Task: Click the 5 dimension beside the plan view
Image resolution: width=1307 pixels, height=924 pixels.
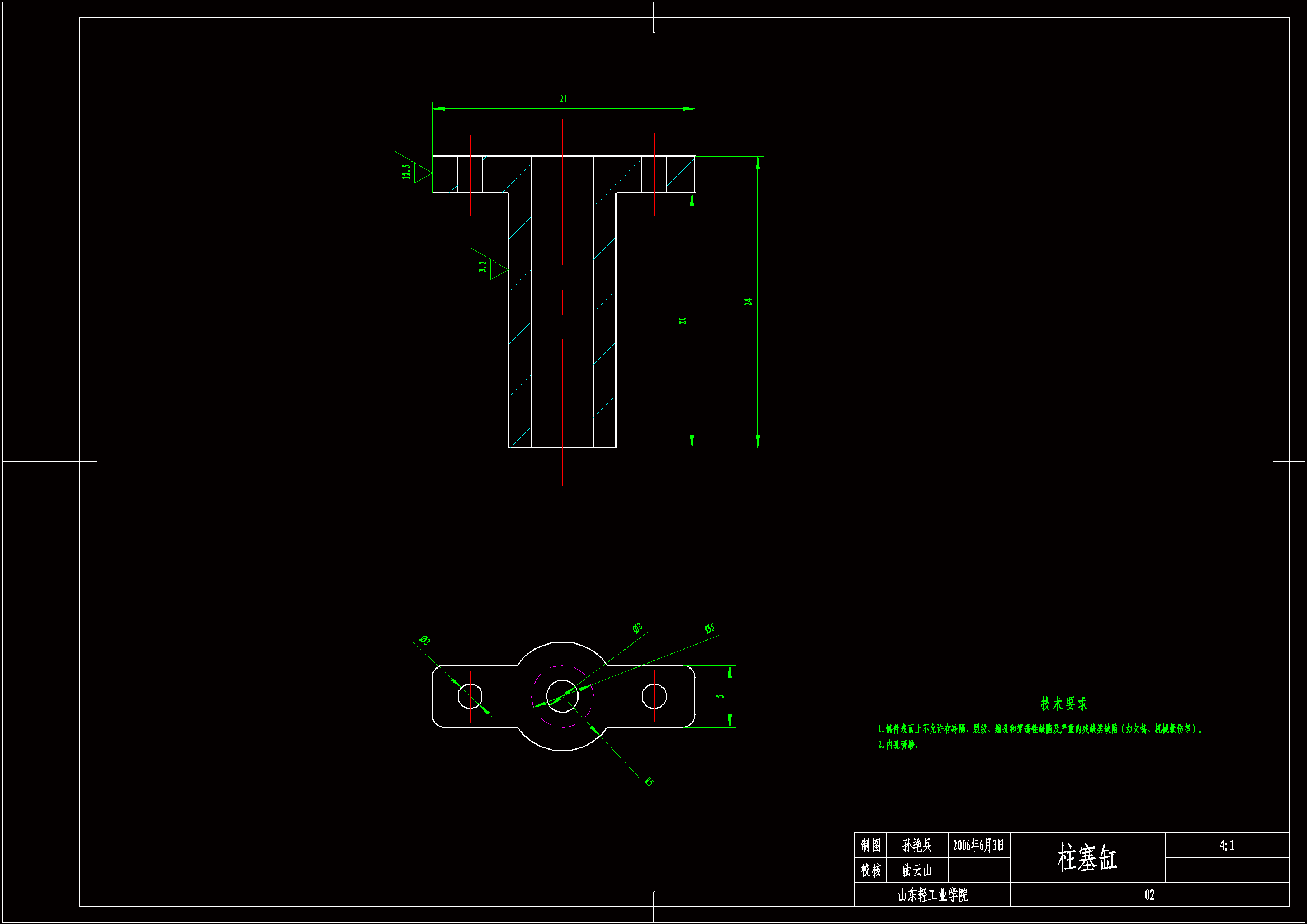Action: (x=720, y=696)
